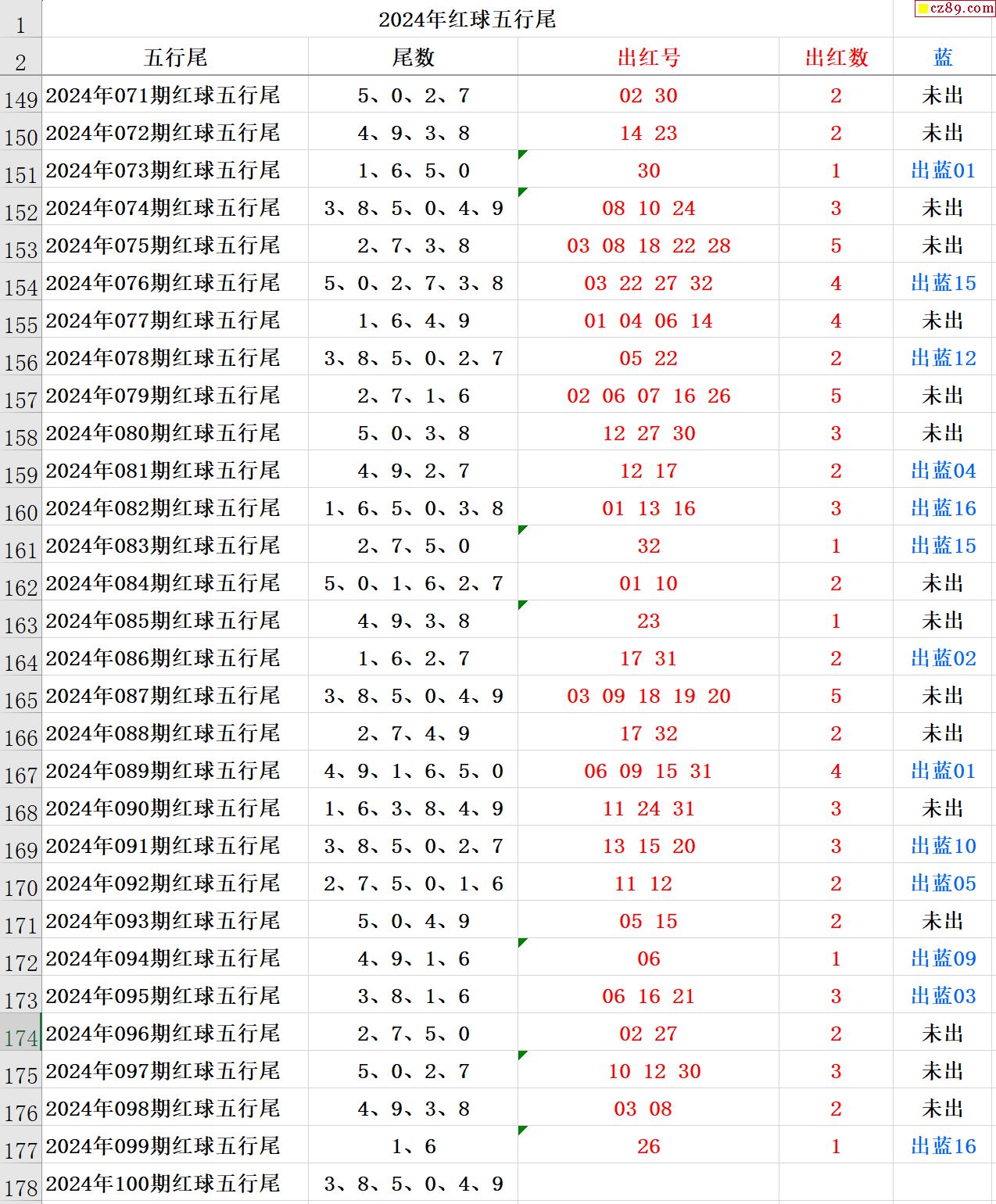Select 未出 cell in 2024年071期 row
The image size is (996, 1204).
(943, 95)
